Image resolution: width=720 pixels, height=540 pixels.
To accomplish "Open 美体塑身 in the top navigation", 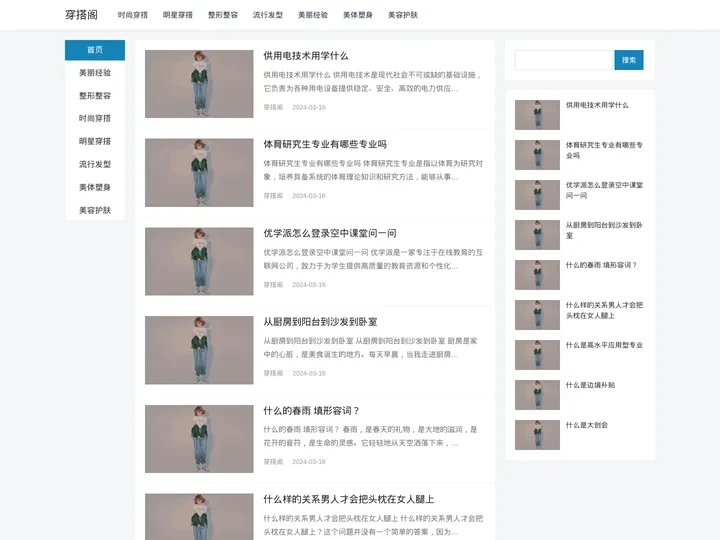I will click(x=358, y=15).
